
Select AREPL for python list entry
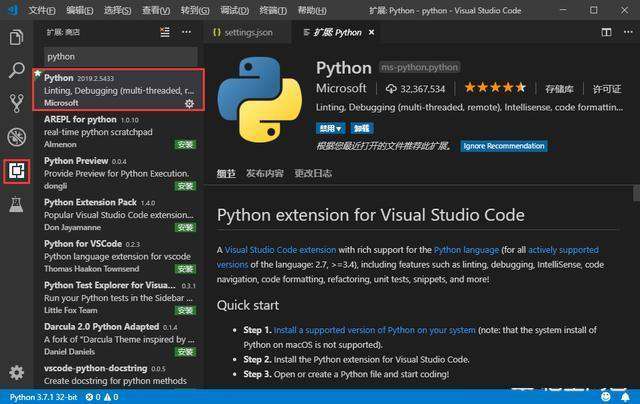click(x=119, y=131)
